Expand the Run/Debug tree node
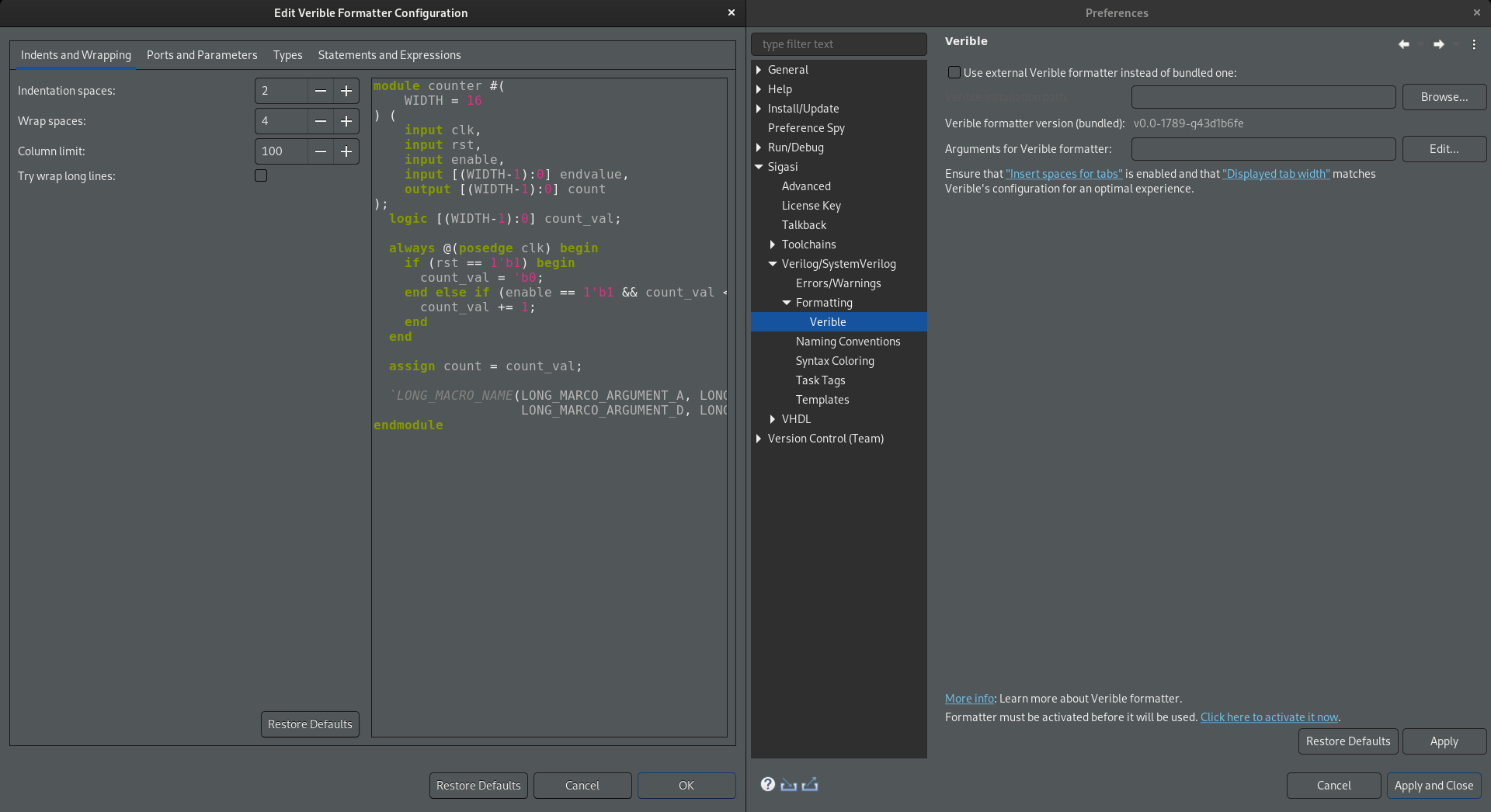Viewport: 1491px width, 812px height. (x=759, y=147)
